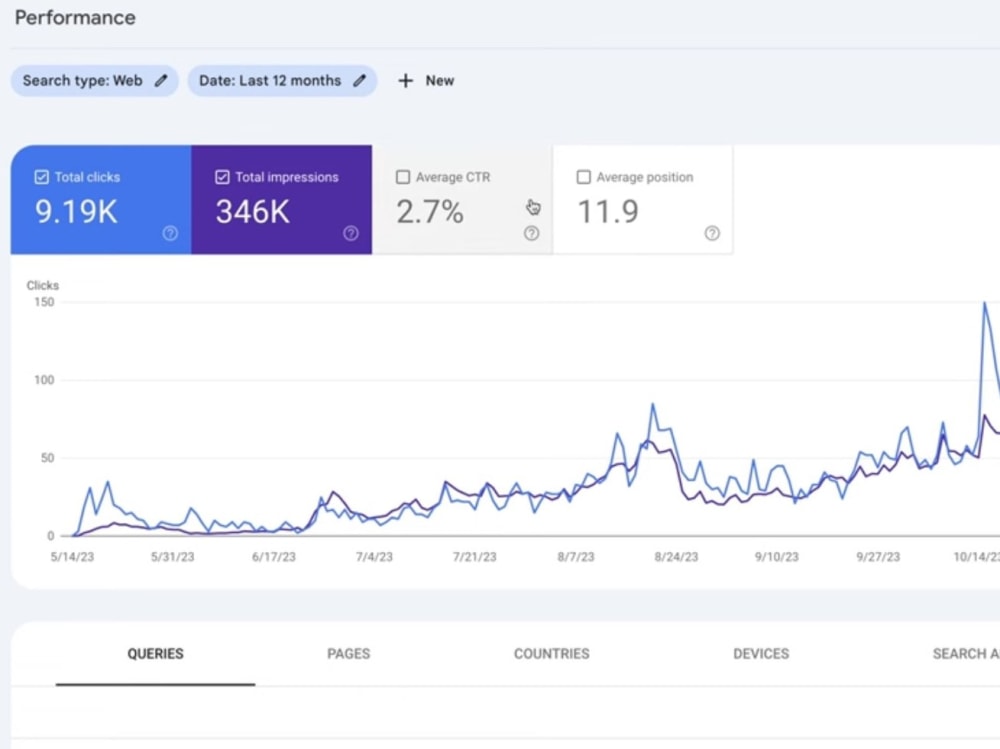Click the plus icon beside New

(406, 80)
